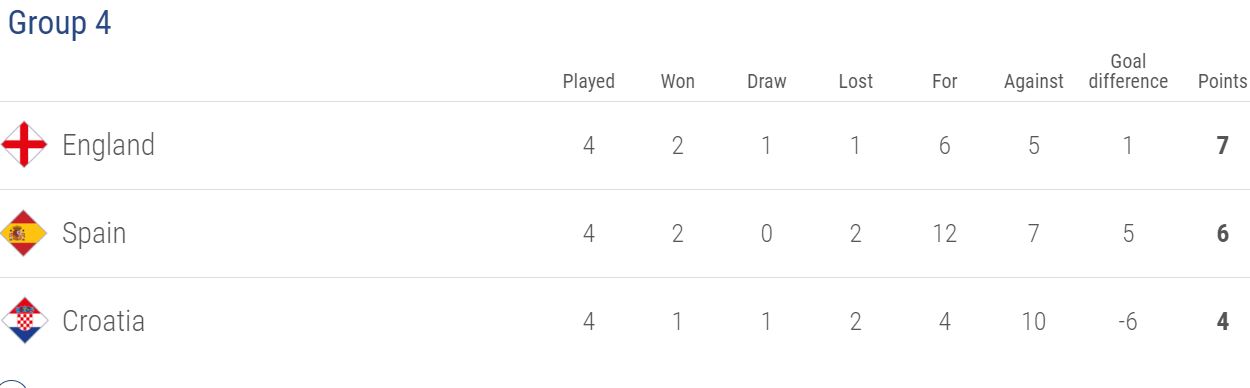This screenshot has height=388, width=1250.
Task: Select Croatia's goals against value 10
Action: pyautogui.click(x=1033, y=322)
